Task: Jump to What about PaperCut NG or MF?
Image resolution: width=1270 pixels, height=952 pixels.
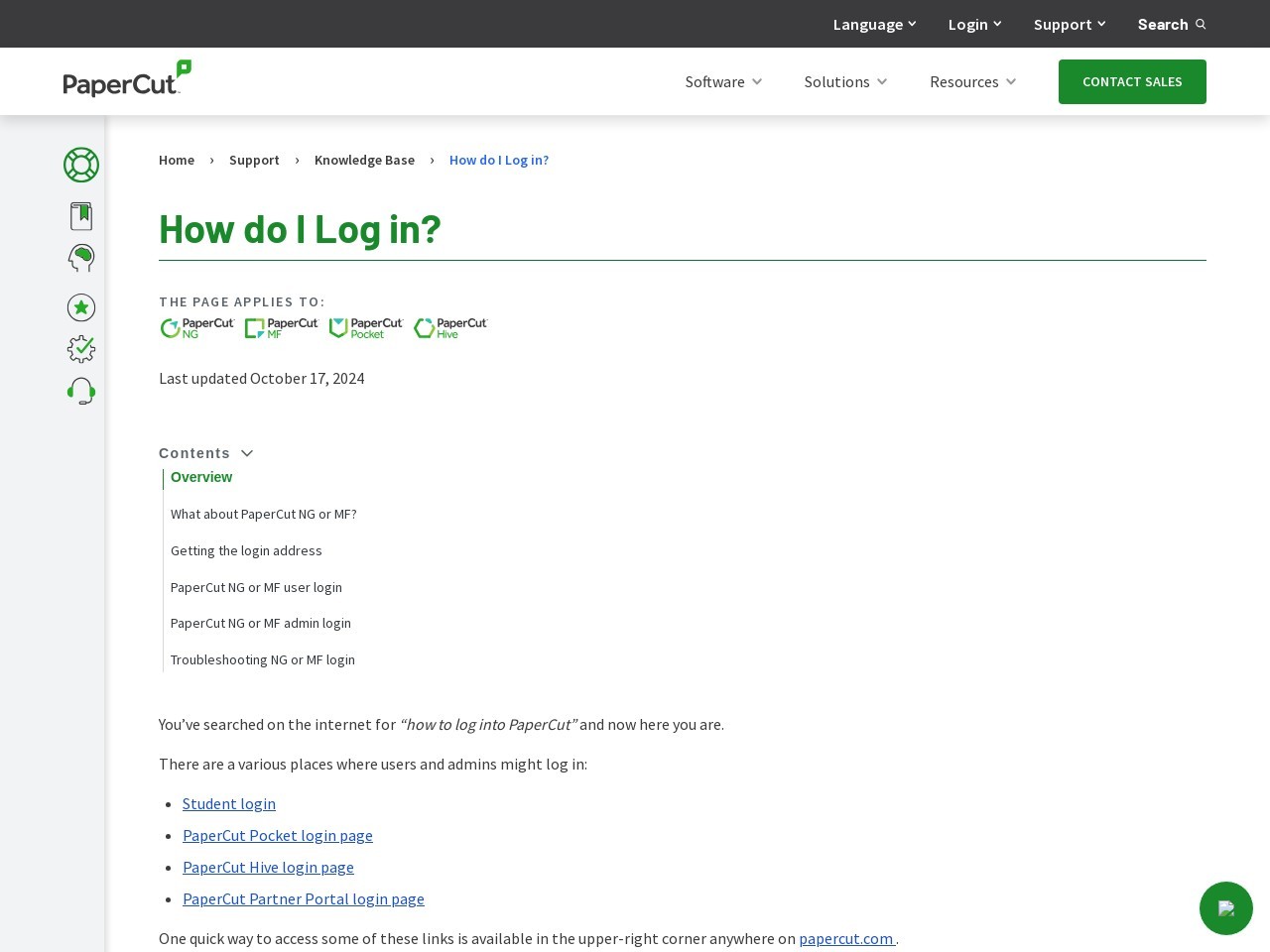Action: 263,514
